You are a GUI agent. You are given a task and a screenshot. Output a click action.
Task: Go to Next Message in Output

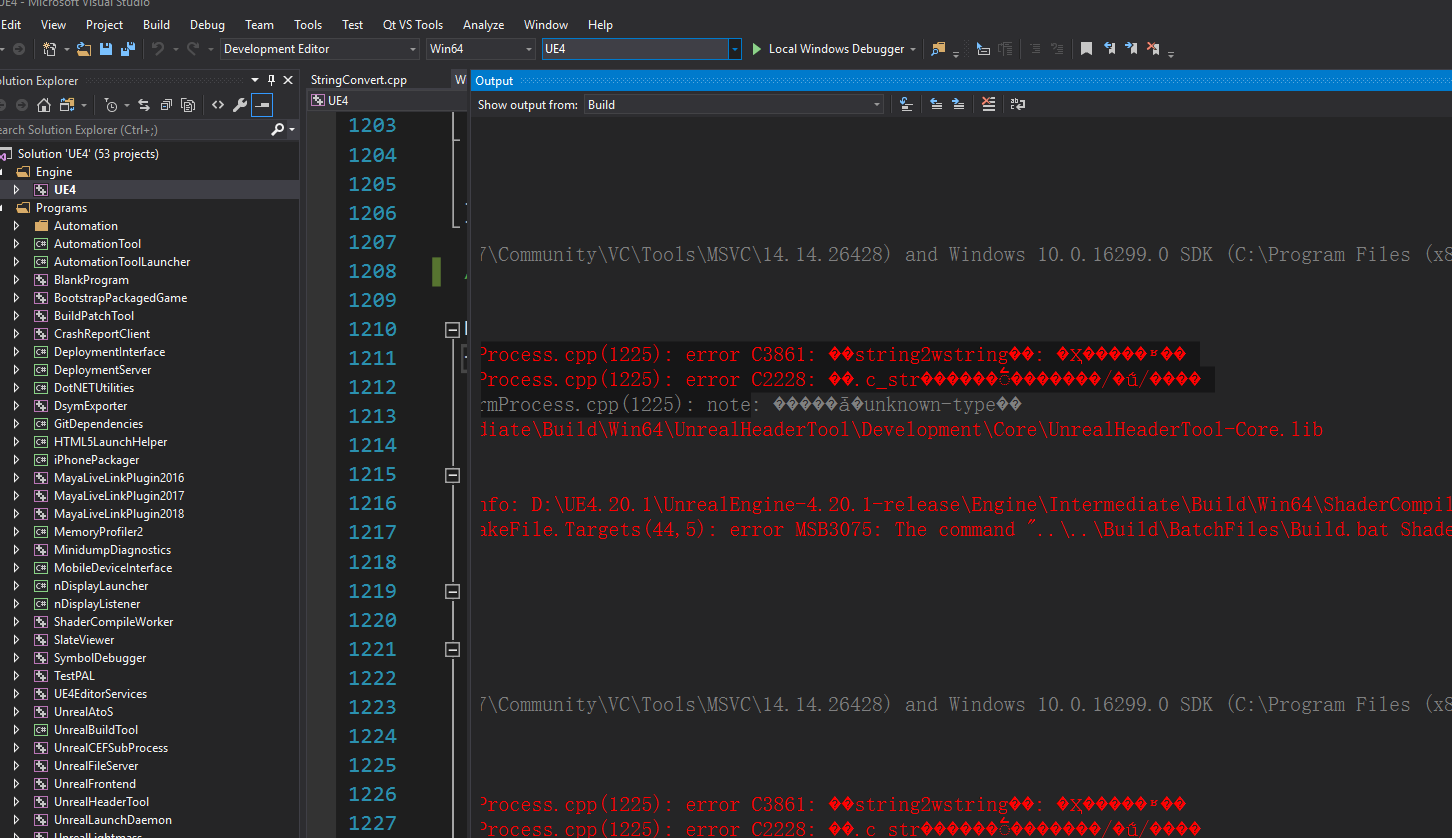(x=958, y=104)
